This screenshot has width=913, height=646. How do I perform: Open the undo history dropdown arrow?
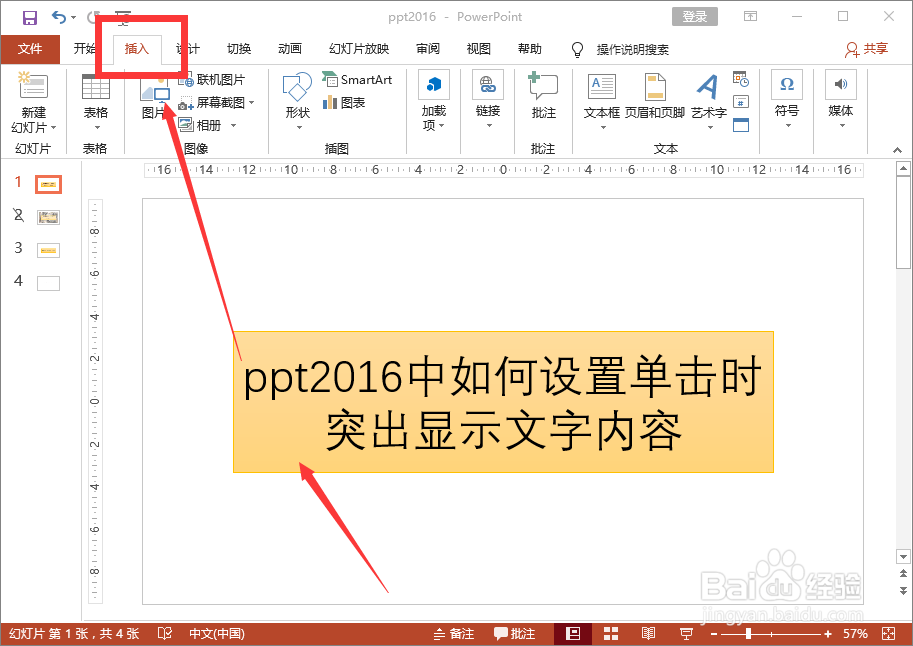(73, 17)
